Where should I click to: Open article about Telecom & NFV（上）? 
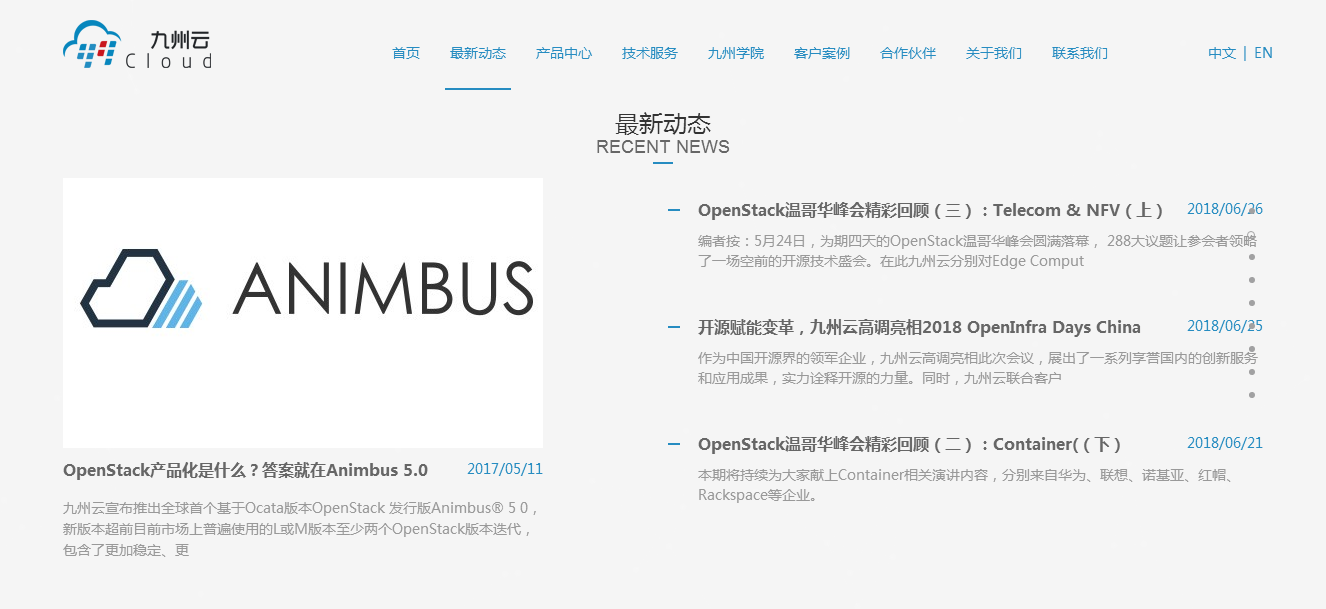coord(930,210)
